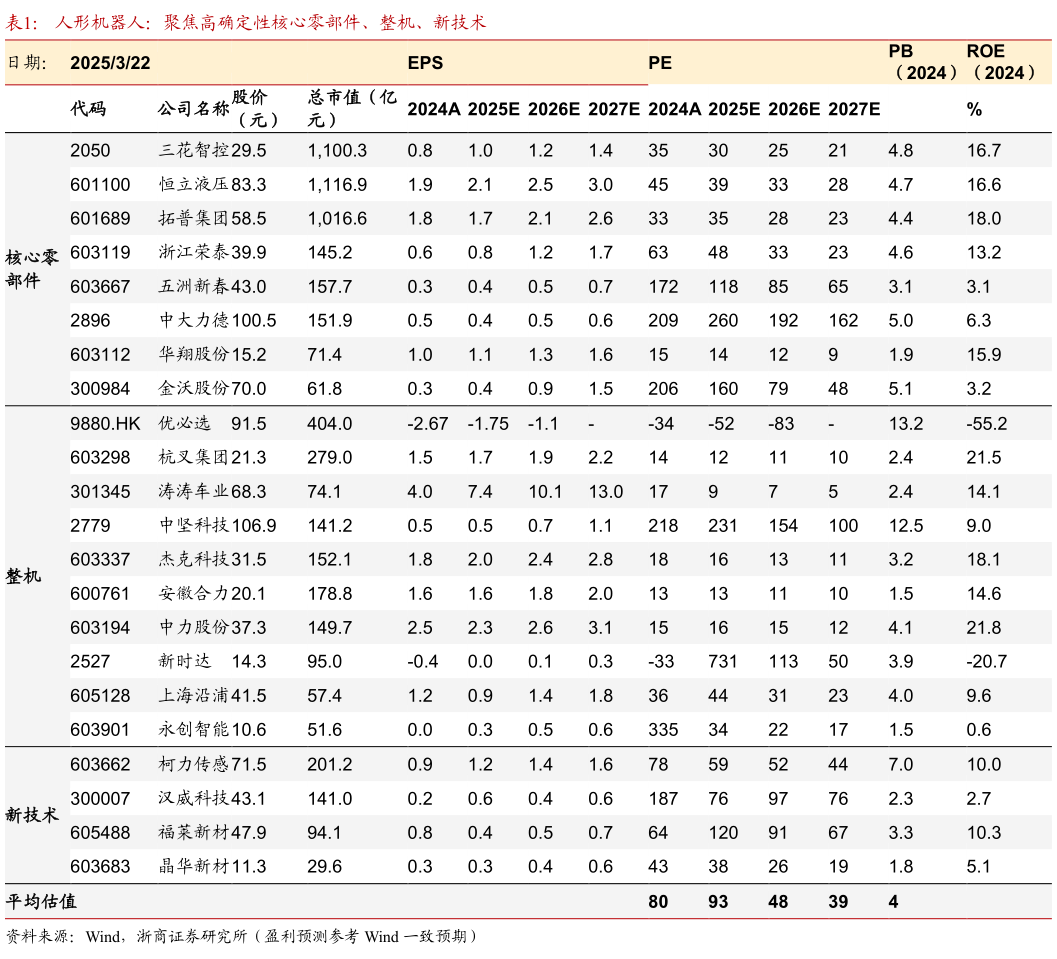1057x959 pixels.
Task: Click PE 2025E value 731
Action: pos(723,661)
